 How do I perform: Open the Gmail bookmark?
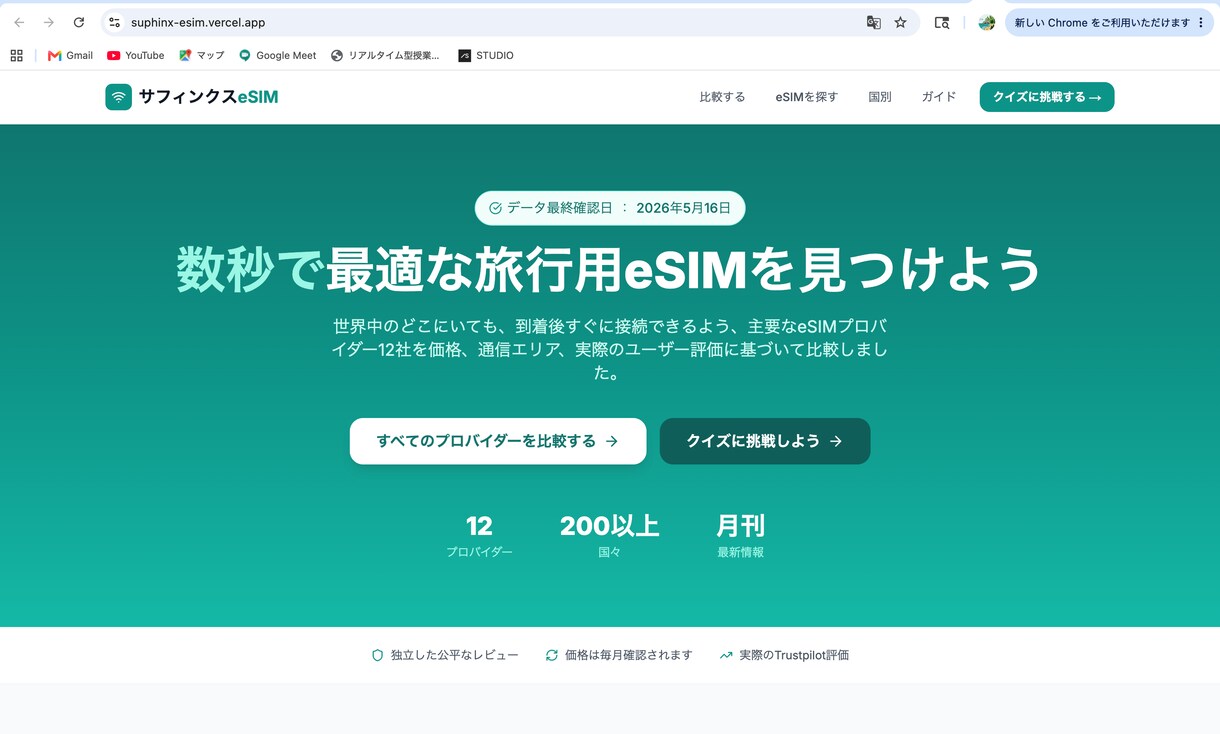click(70, 55)
